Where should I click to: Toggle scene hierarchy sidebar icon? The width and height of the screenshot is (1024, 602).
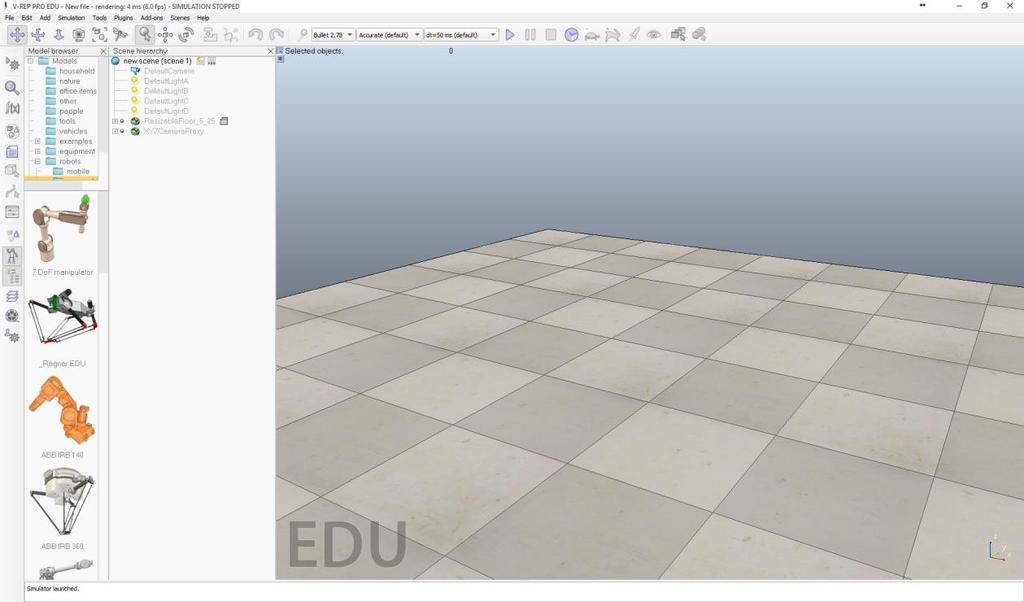click(12, 276)
